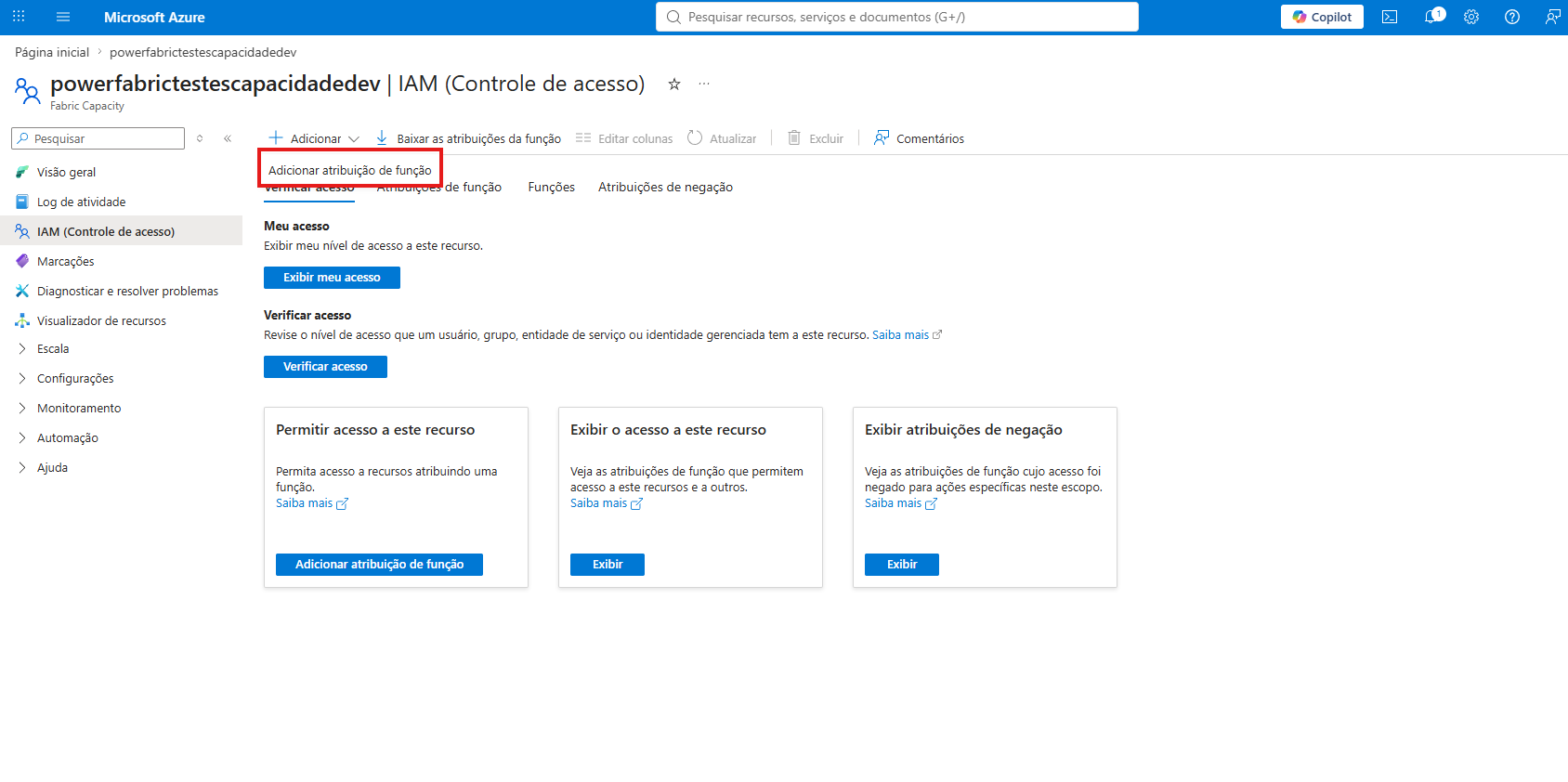1568x782 pixels.
Task: Switch to the Funções tab
Action: tap(552, 187)
